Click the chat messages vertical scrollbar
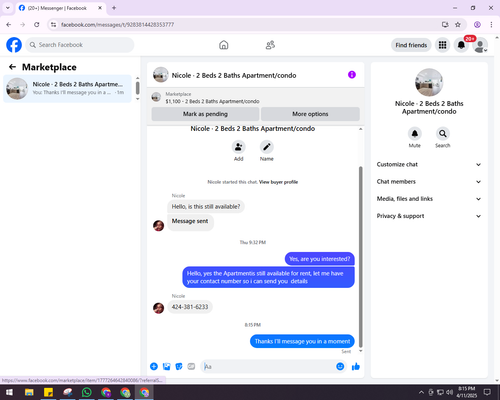Screen dimensions: 500x400 (x=360, y=257)
